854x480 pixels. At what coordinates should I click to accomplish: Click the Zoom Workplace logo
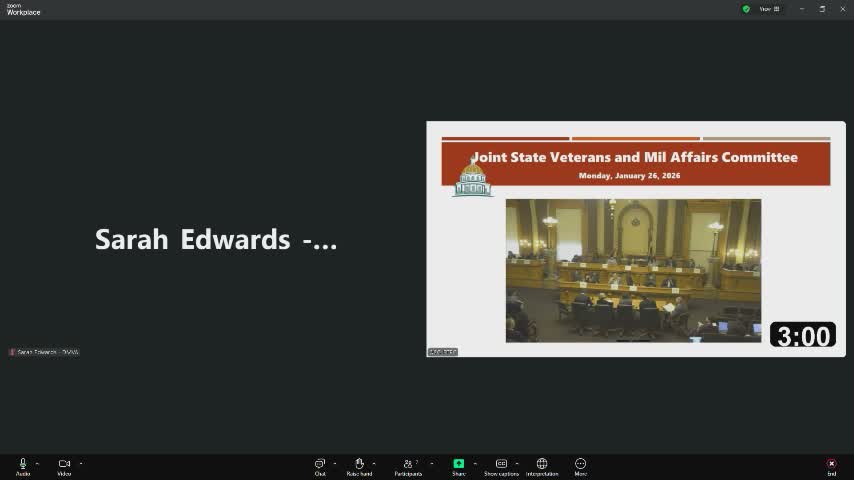coord(23,9)
